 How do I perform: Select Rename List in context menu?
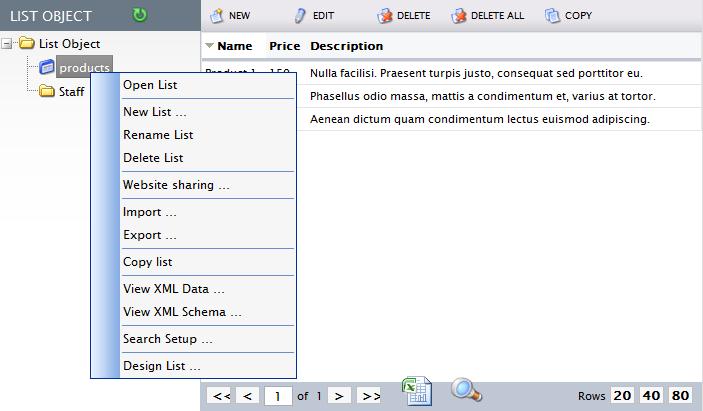[x=158, y=135]
